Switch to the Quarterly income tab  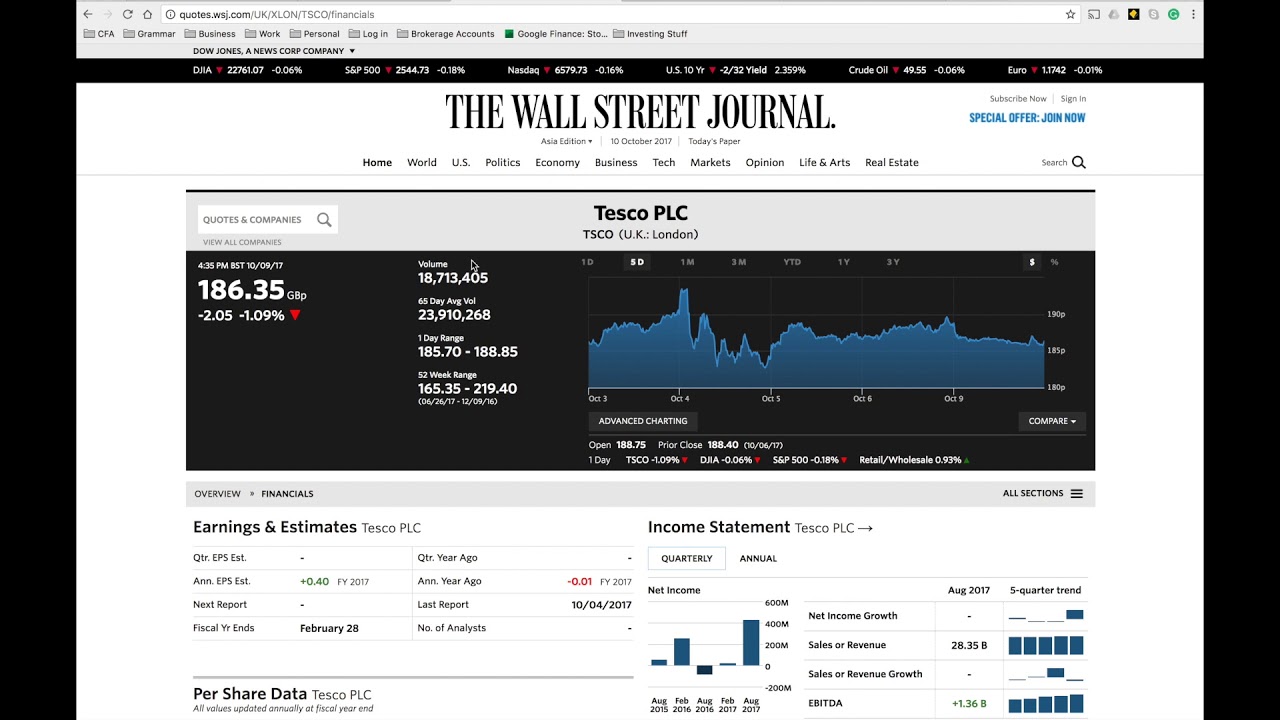(x=687, y=558)
